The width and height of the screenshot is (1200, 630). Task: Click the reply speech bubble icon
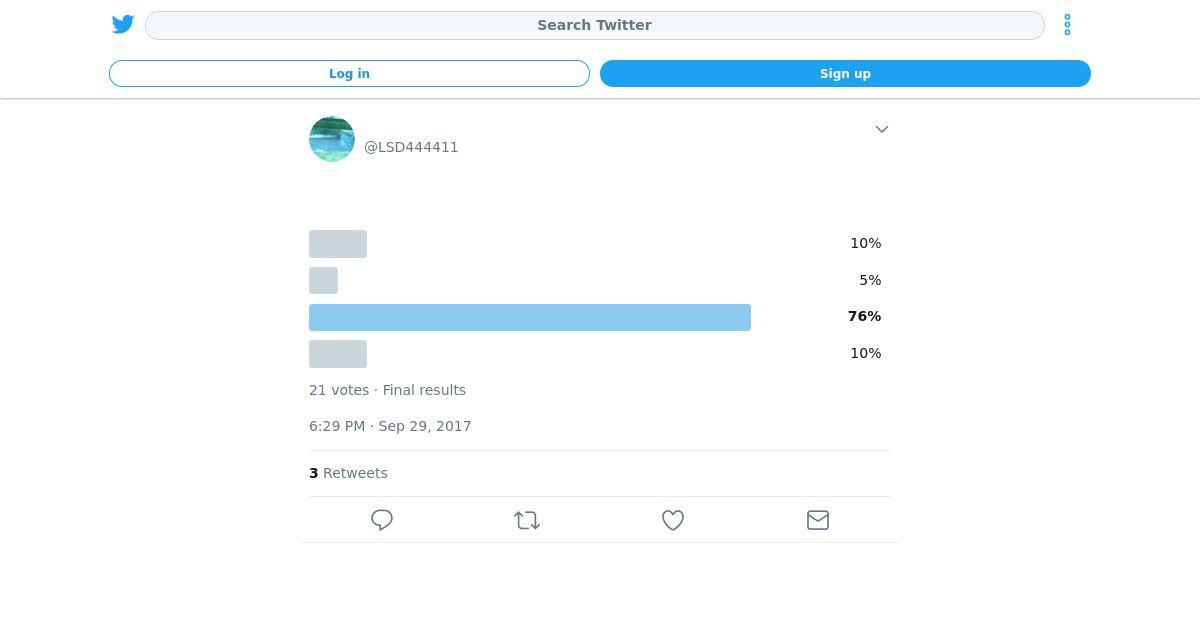[382, 520]
